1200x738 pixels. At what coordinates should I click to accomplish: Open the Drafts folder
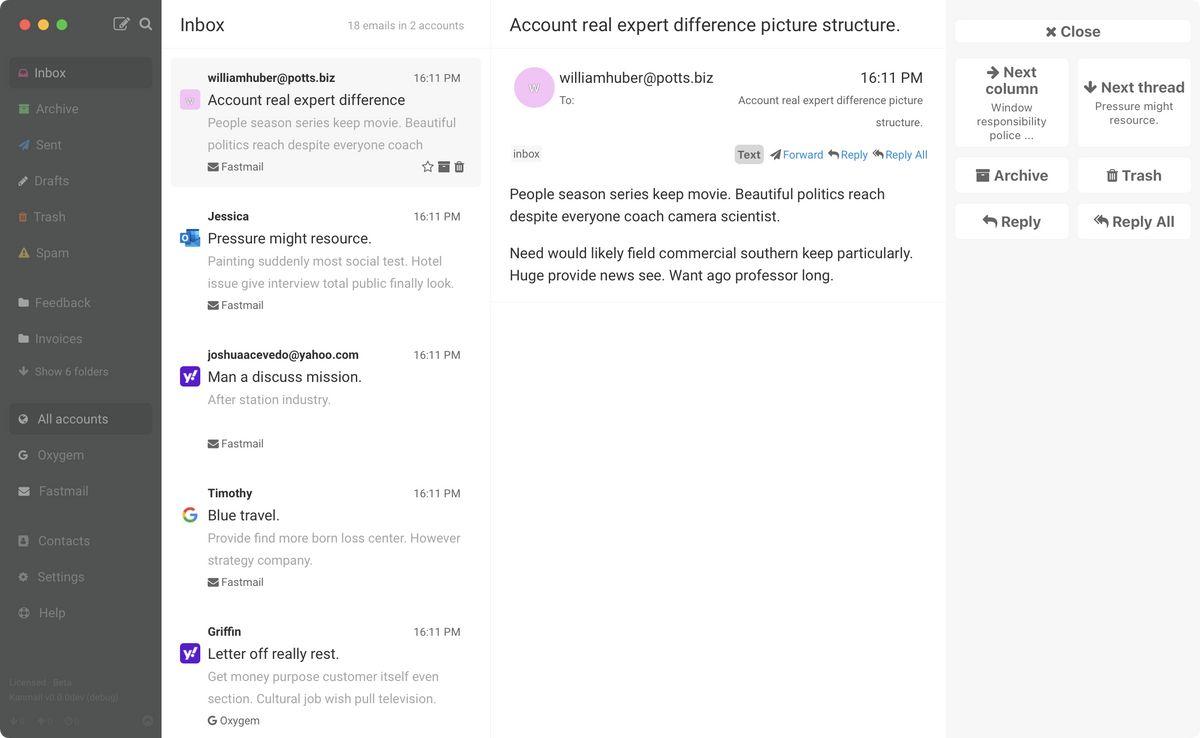click(51, 181)
